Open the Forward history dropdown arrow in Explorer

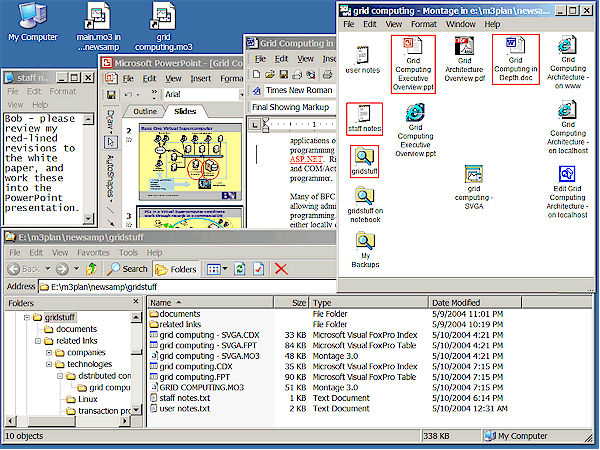coord(76,269)
